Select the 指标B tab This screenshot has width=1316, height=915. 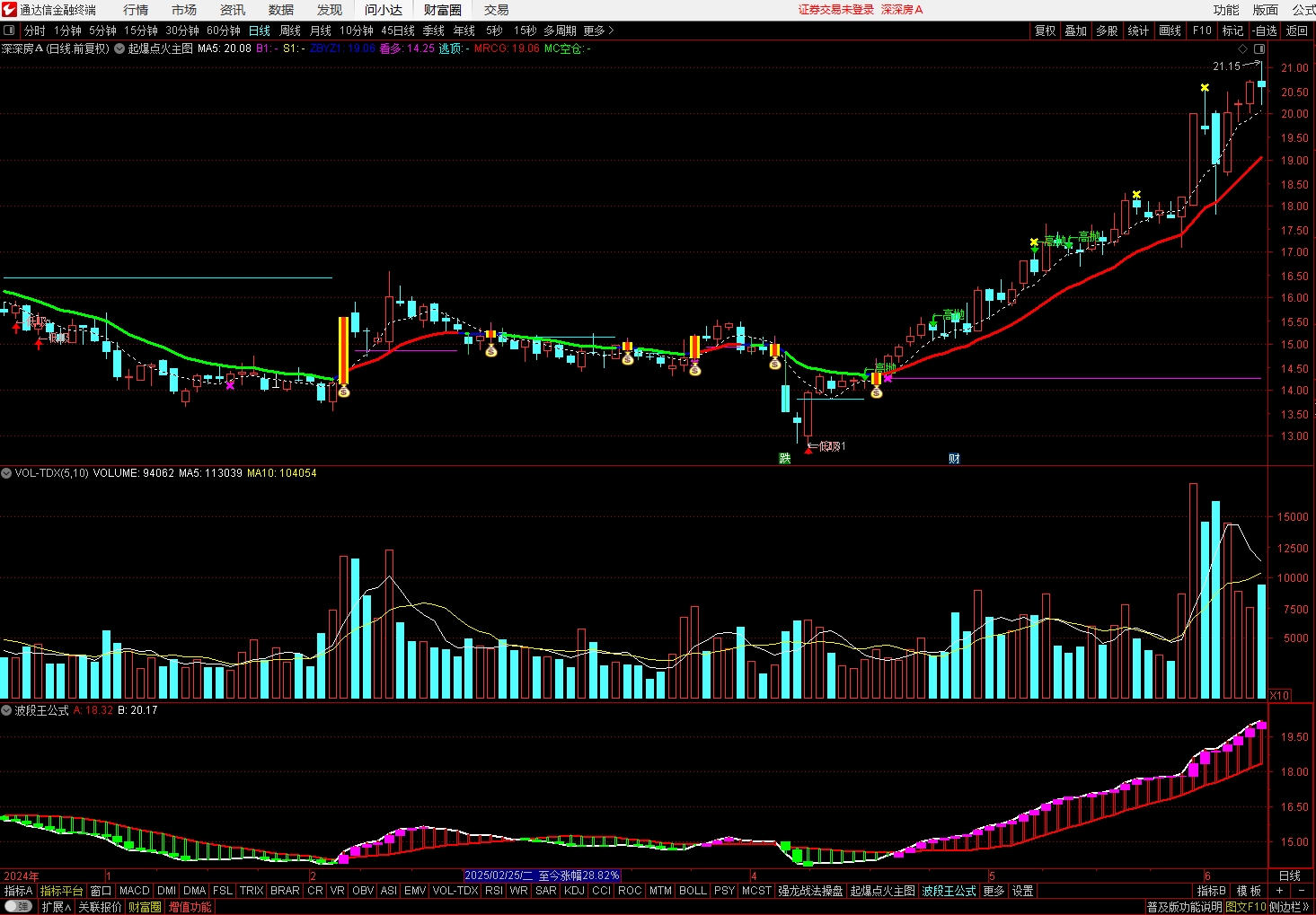point(1211,891)
